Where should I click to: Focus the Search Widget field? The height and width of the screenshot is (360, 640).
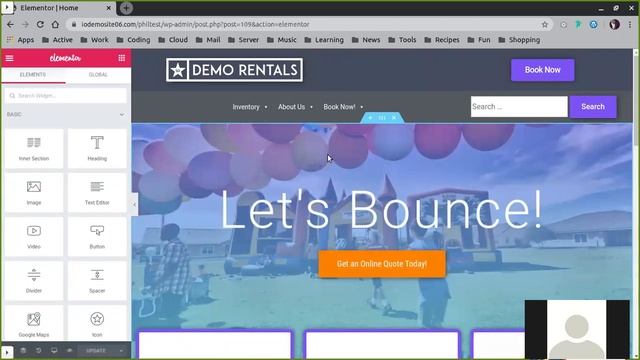66,96
